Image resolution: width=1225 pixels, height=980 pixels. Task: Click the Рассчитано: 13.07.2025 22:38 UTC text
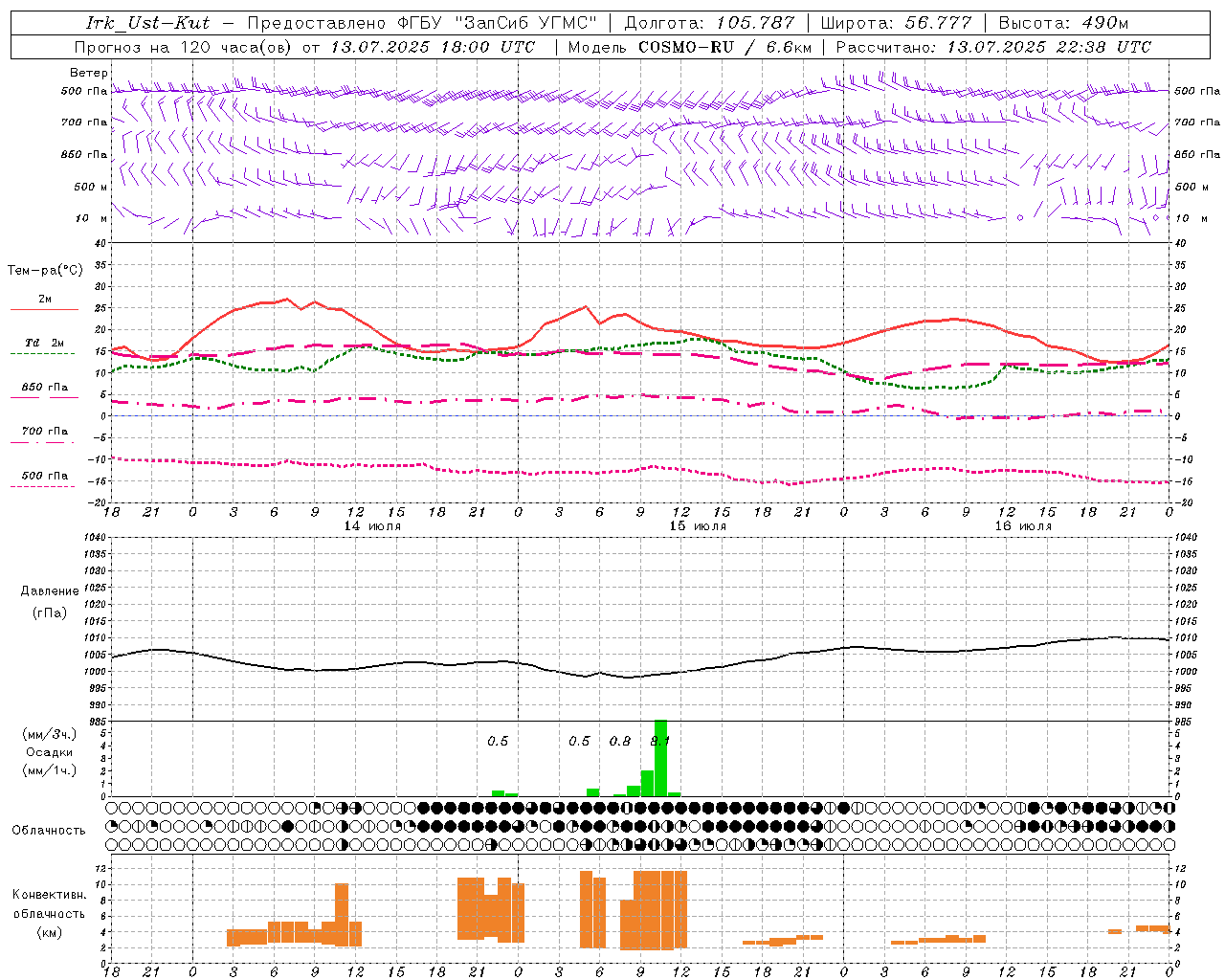993,47
